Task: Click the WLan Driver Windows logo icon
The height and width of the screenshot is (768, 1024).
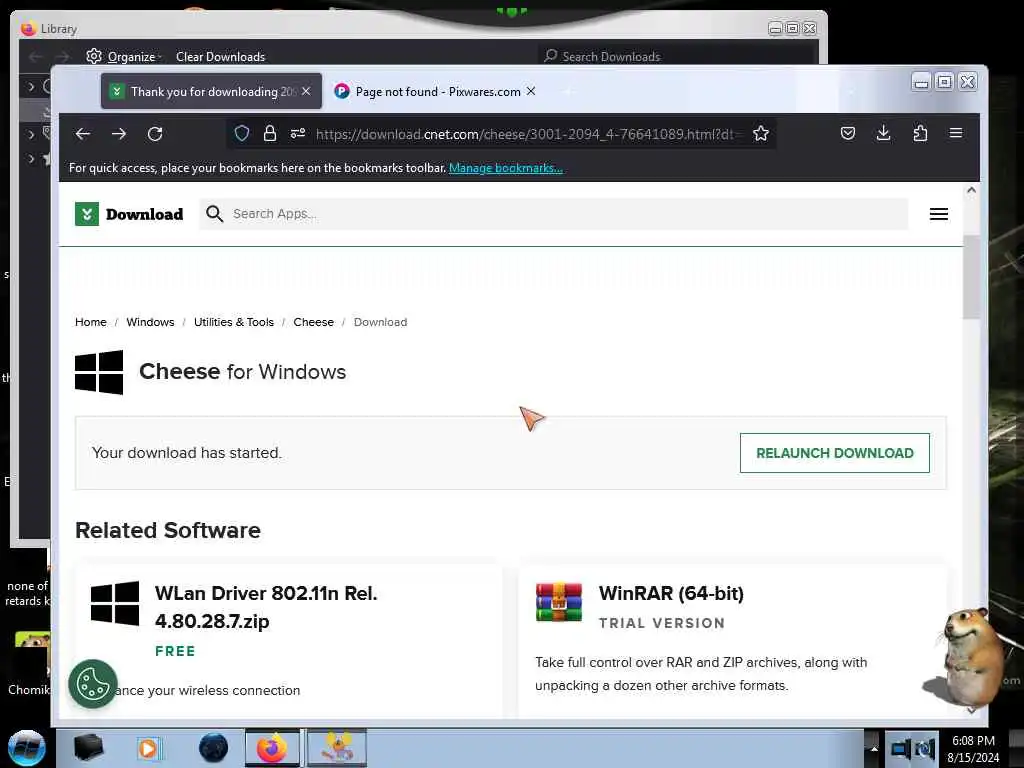Action: tap(115, 603)
